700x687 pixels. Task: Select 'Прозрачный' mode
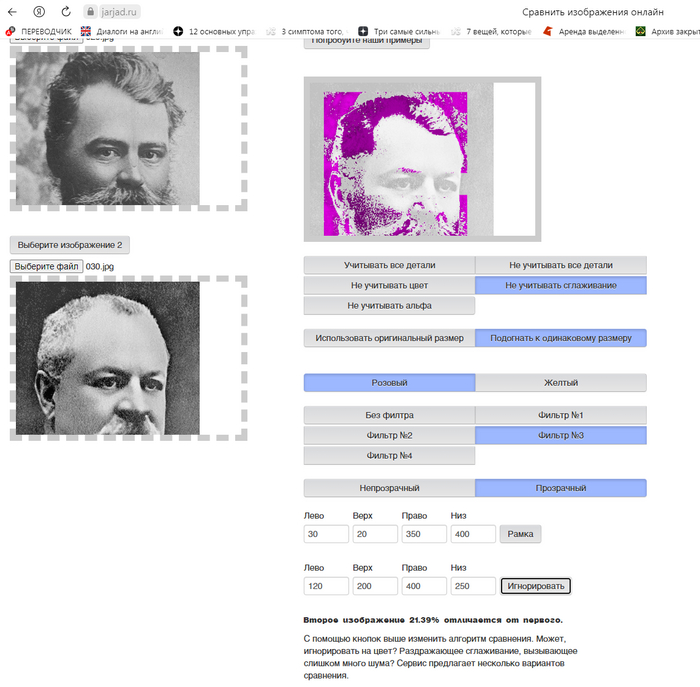[x=561, y=488]
